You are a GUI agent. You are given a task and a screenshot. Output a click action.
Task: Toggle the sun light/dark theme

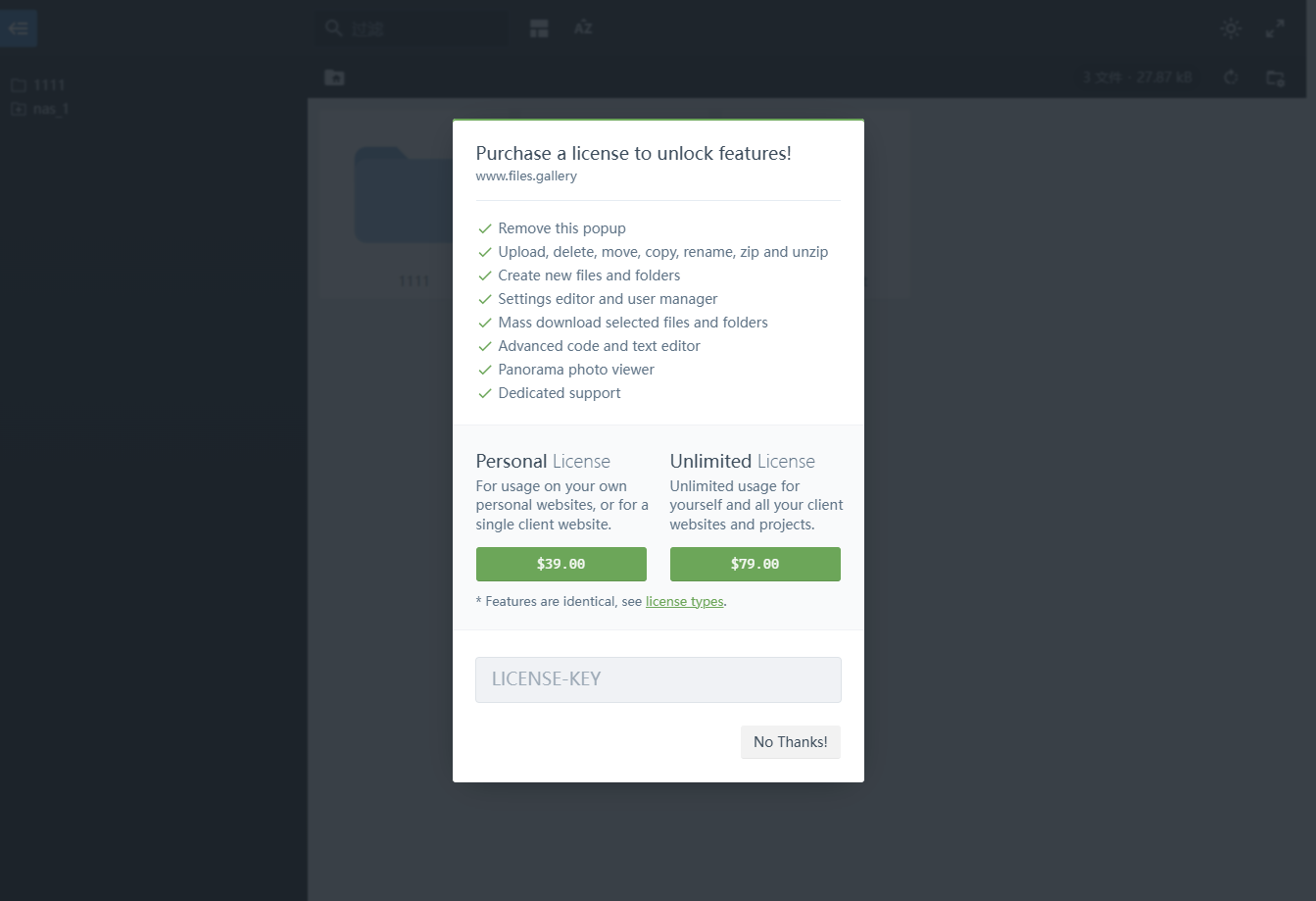1231,28
